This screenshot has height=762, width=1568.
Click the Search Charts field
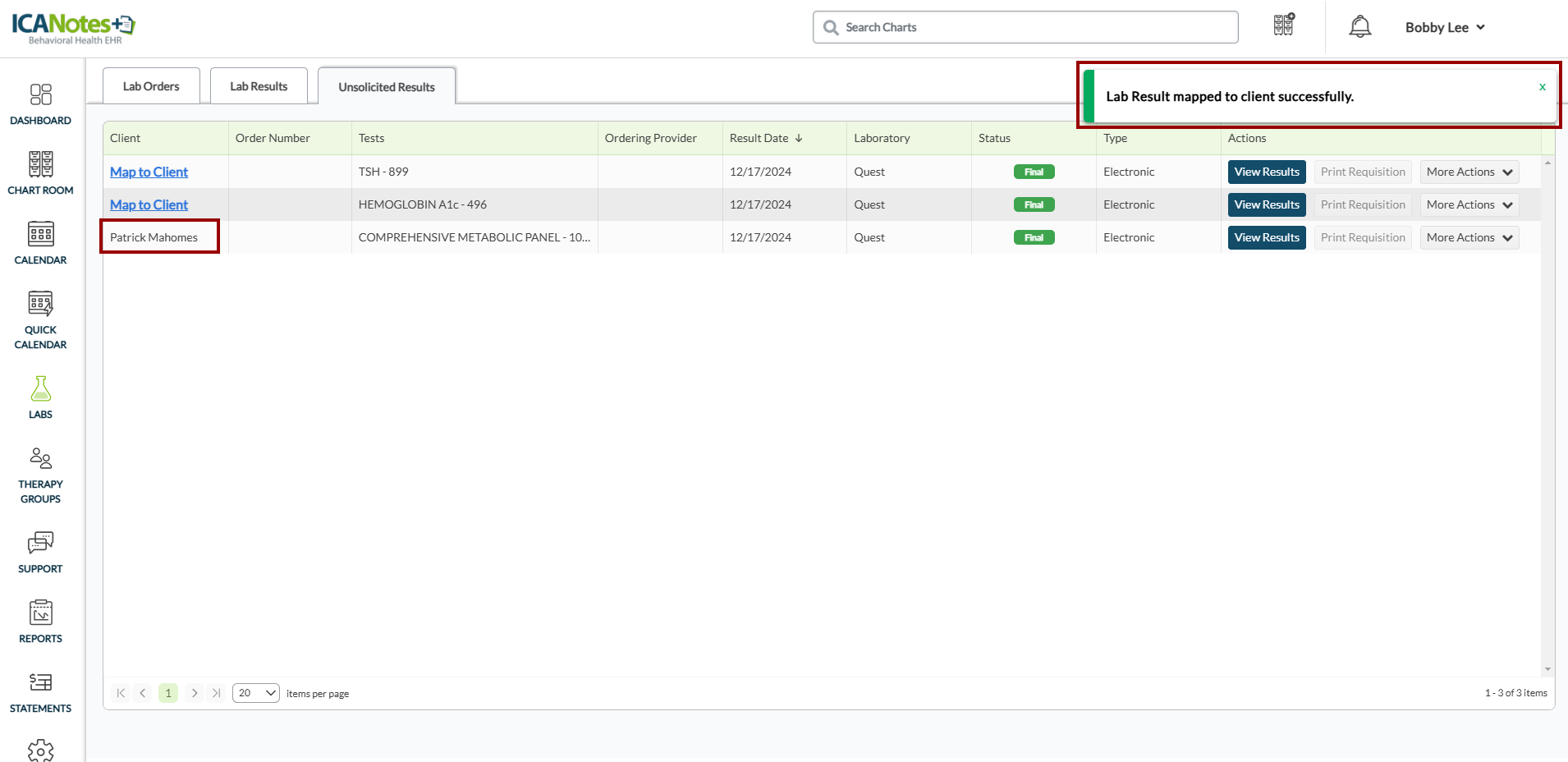pos(1025,27)
